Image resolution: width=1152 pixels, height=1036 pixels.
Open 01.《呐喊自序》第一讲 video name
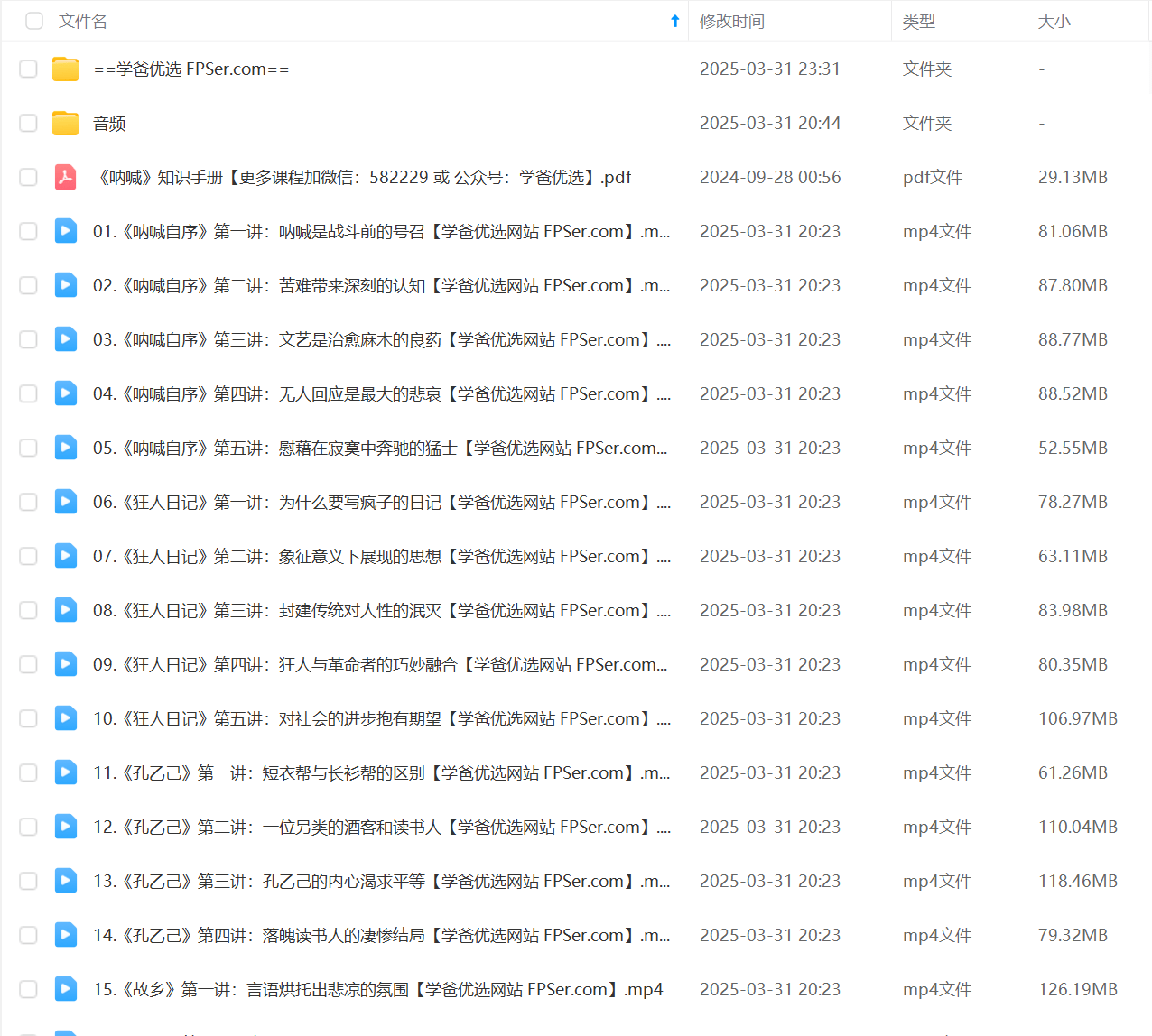click(x=382, y=231)
